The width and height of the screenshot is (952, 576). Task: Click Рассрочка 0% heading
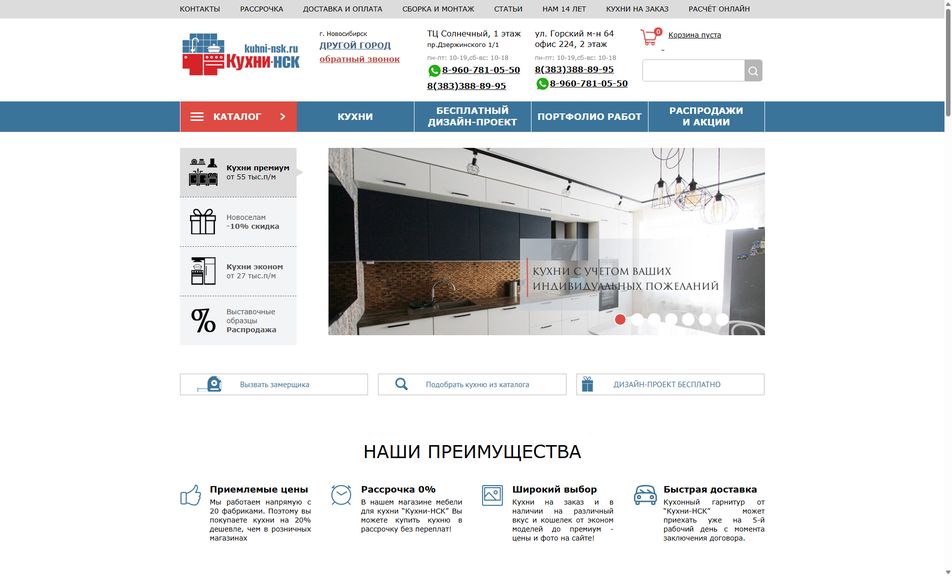398,489
